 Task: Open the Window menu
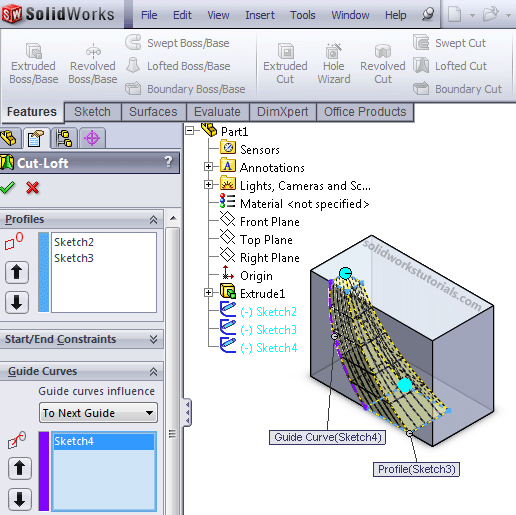pyautogui.click(x=350, y=15)
